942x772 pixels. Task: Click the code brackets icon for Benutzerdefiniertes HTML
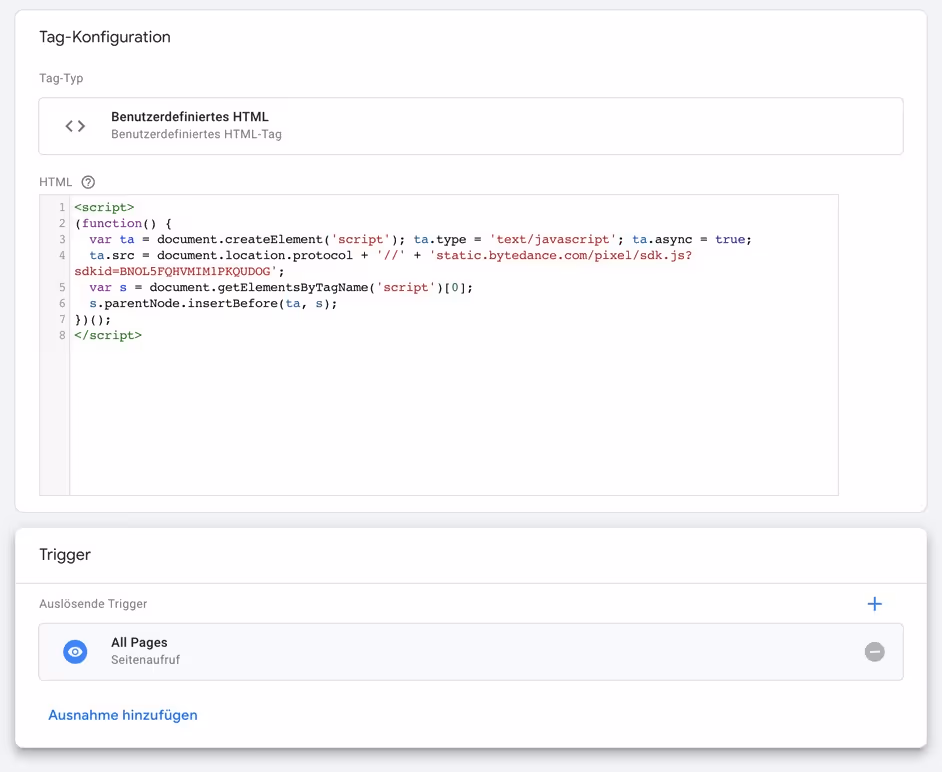[75, 126]
